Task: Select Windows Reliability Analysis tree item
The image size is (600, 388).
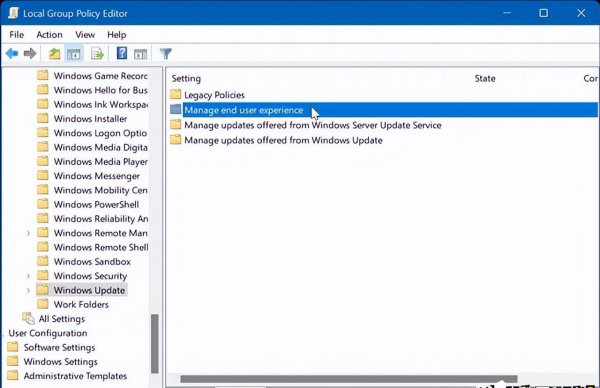Action: click(x=101, y=219)
